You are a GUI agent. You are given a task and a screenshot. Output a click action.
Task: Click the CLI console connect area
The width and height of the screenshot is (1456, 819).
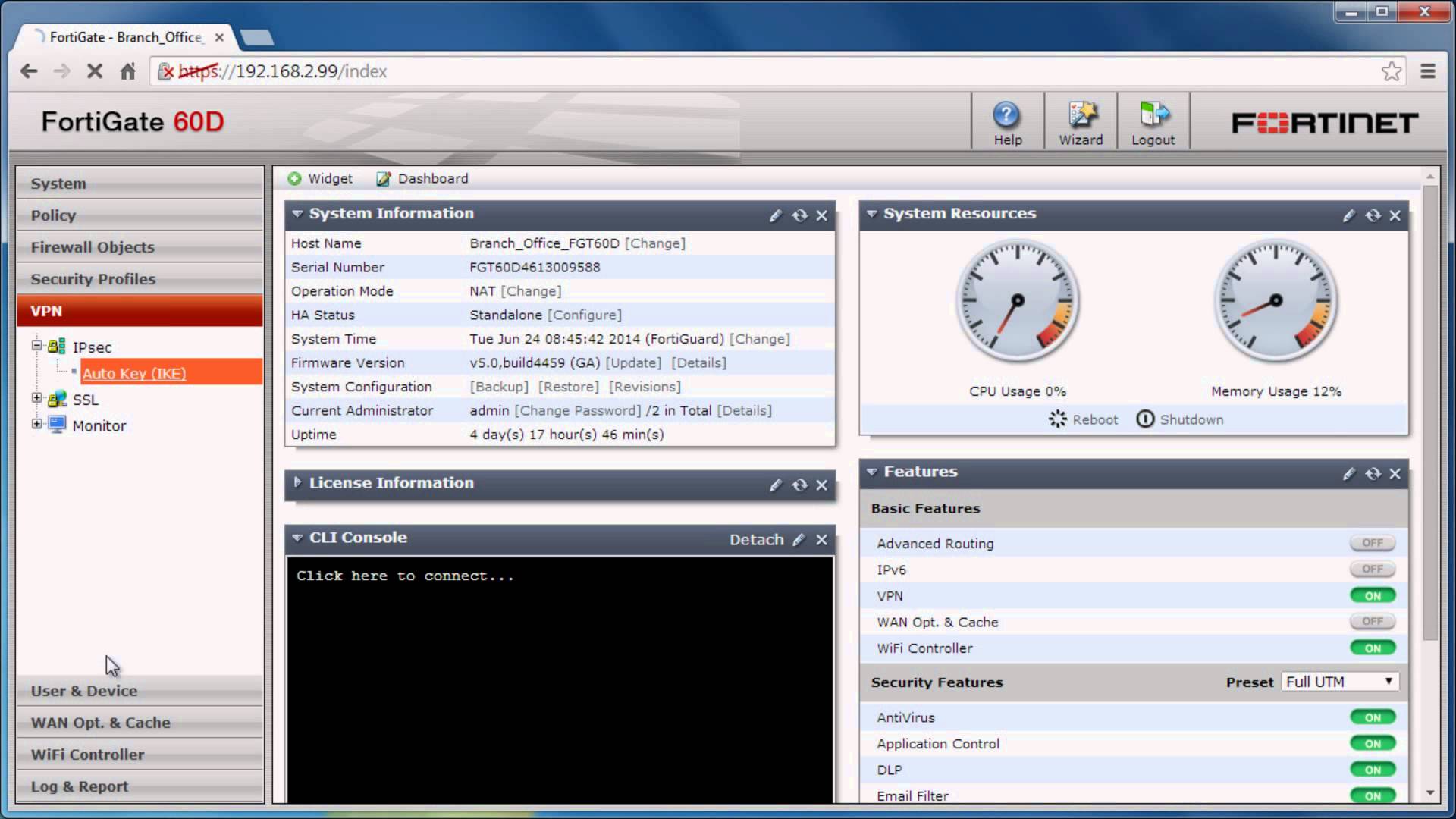(560, 679)
